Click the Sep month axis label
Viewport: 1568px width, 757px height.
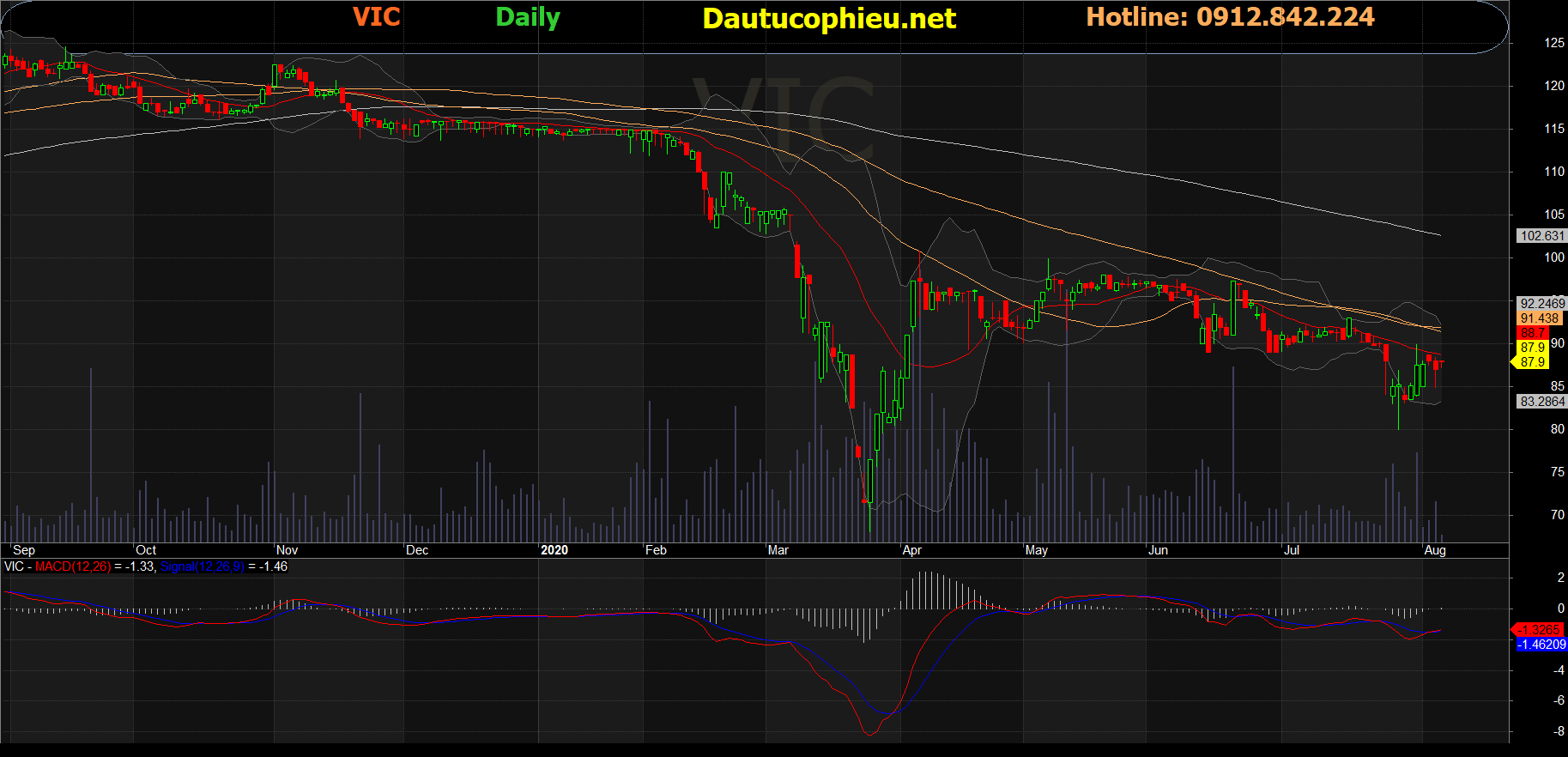coord(24,550)
